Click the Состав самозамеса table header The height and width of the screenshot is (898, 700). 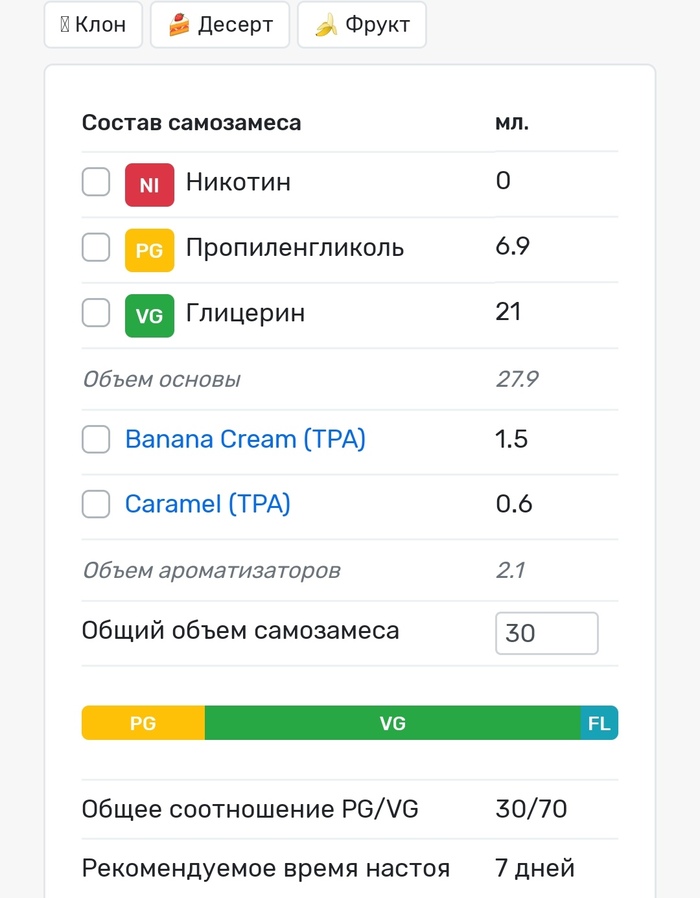pos(191,123)
